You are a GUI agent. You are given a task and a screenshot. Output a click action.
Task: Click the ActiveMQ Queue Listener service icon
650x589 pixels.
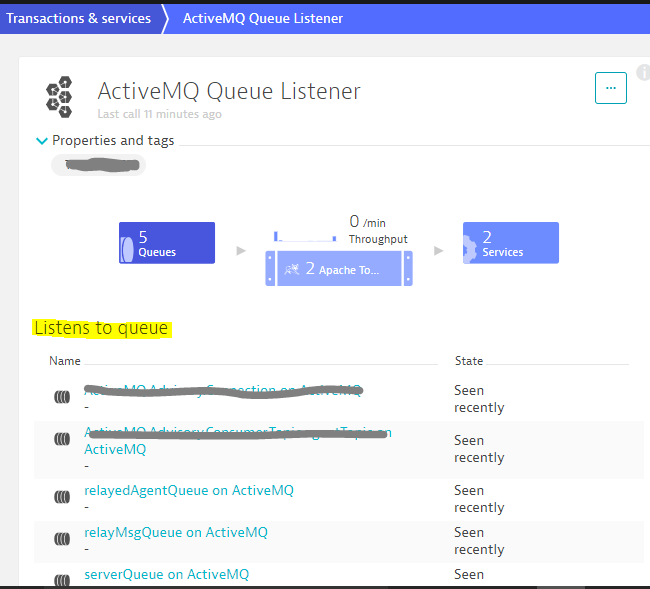coord(59,97)
